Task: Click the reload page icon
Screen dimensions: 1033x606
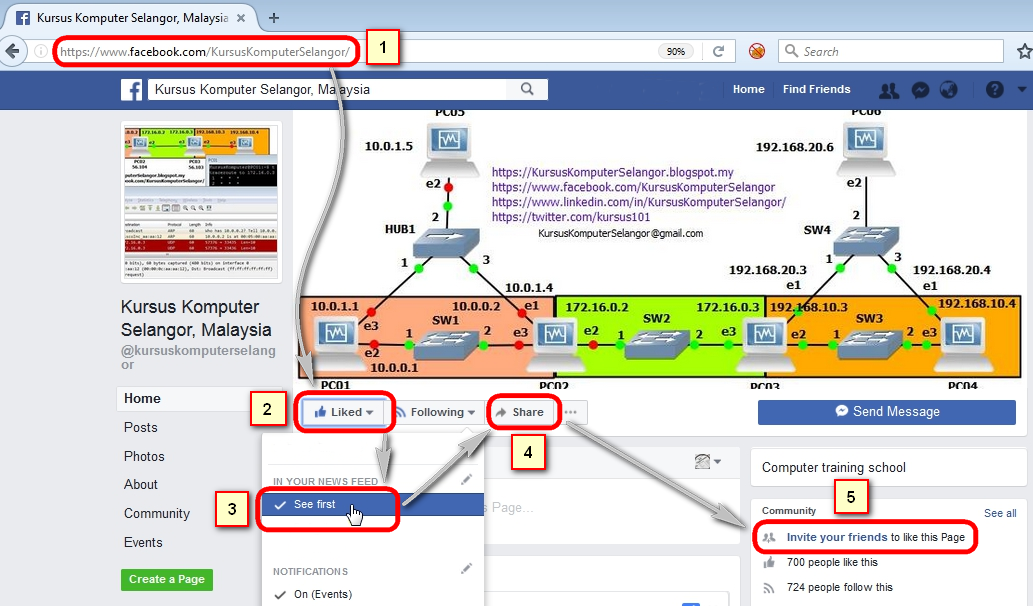Action: [719, 51]
